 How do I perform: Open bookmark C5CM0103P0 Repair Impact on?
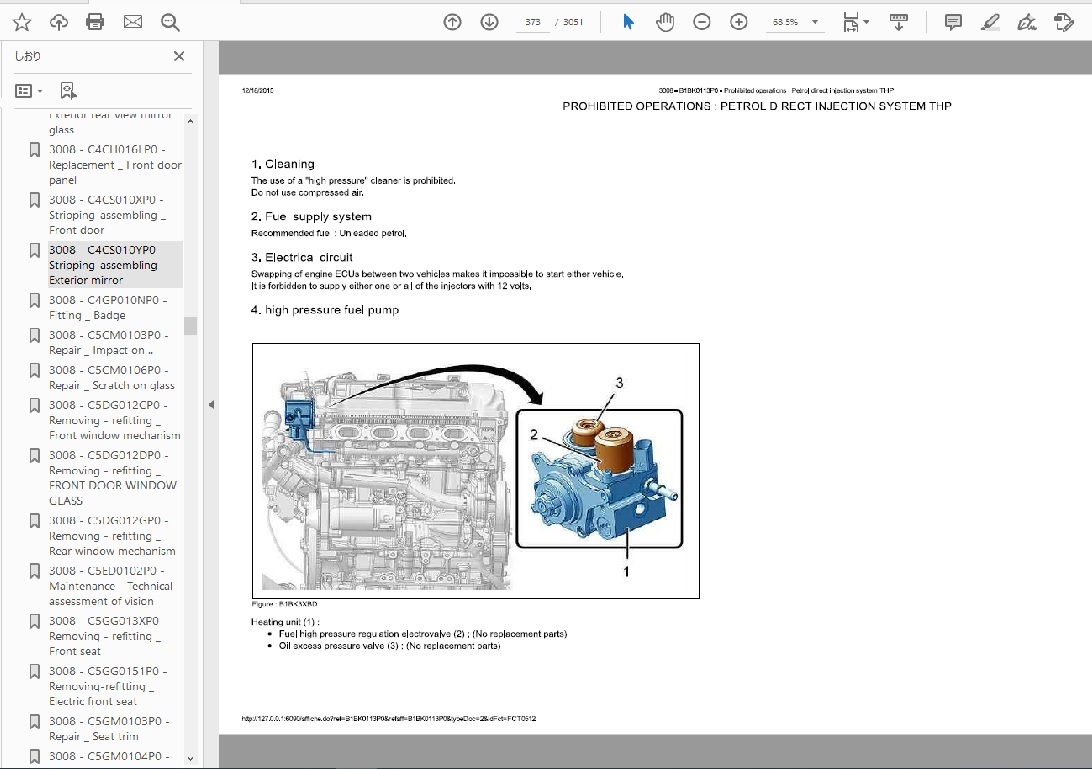tap(108, 342)
